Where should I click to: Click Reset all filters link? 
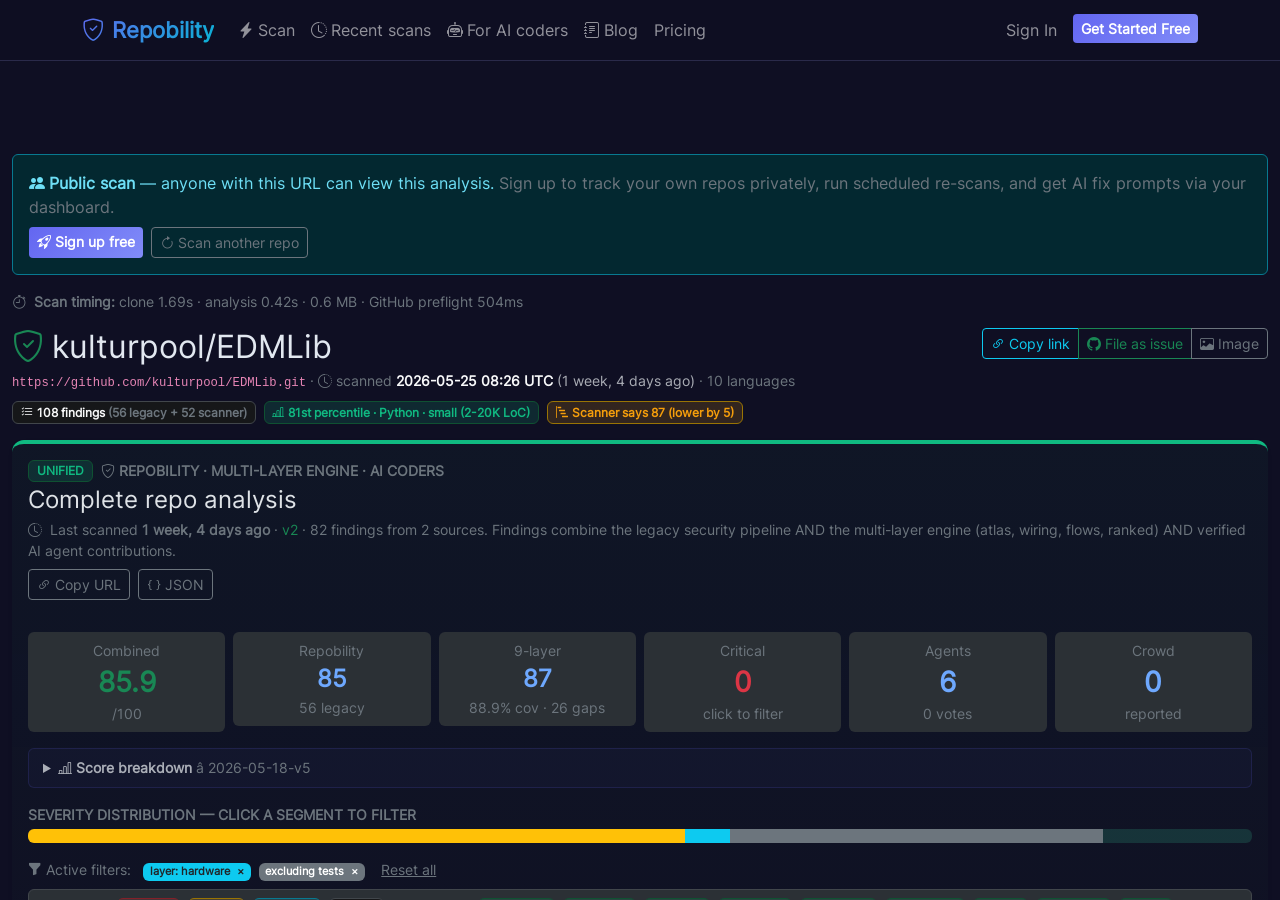pos(408,870)
